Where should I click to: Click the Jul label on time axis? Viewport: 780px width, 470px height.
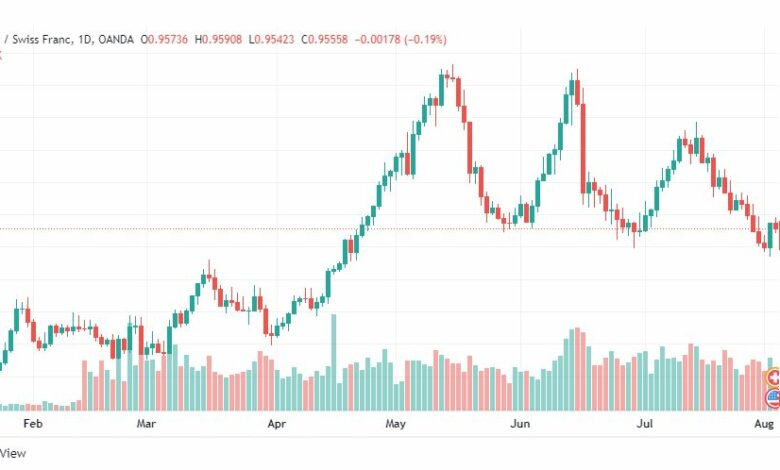coord(645,424)
